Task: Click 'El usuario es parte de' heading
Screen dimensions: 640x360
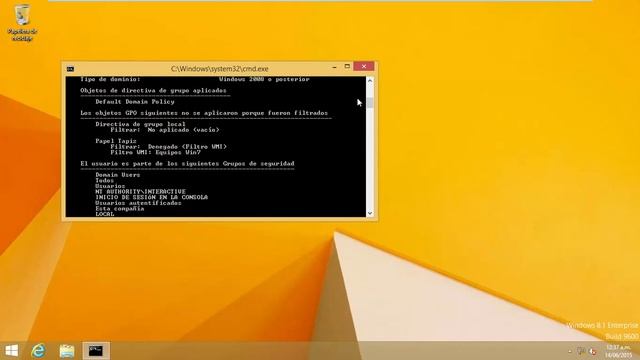Action: click(187, 164)
